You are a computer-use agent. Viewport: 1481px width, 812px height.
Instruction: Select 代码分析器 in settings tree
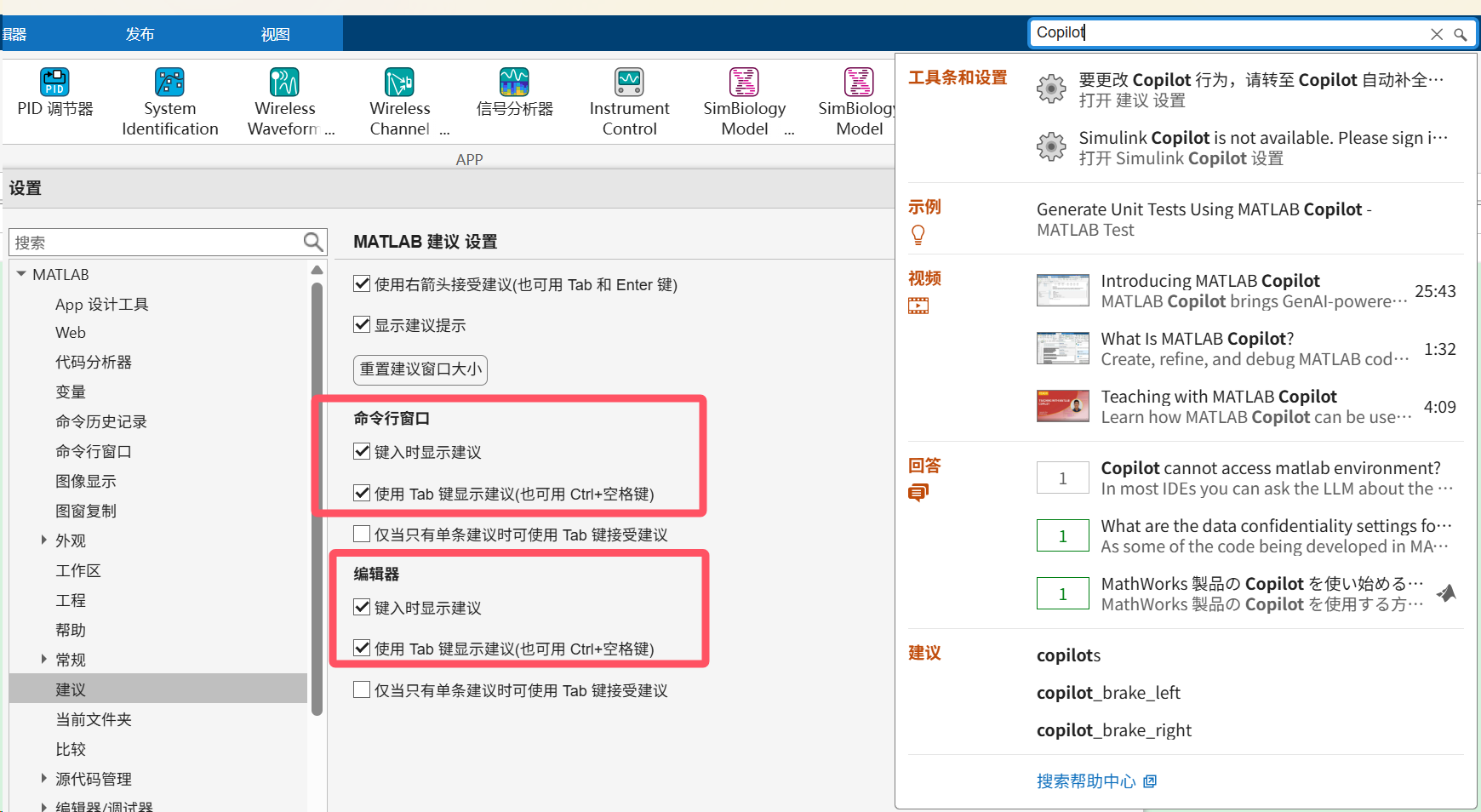pos(94,362)
